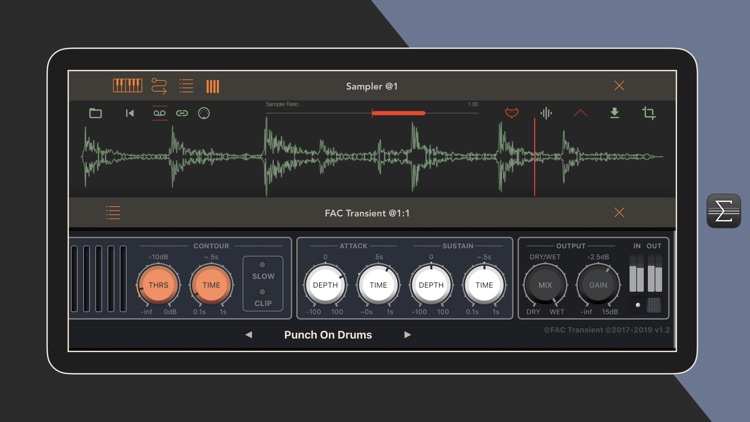Viewport: 750px width, 422px height.
Task: Close the FAC Transient @1:1 panel
Action: tap(619, 212)
